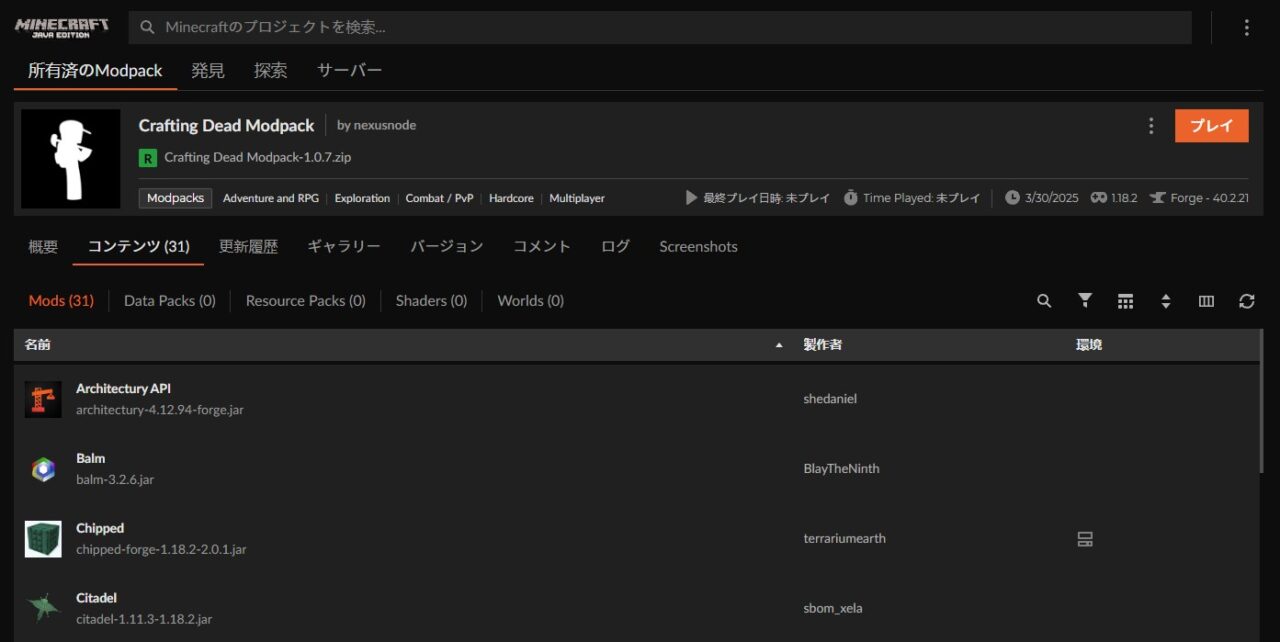Open the top-right app kebab menu
The height and width of the screenshot is (642, 1280).
click(x=1246, y=28)
